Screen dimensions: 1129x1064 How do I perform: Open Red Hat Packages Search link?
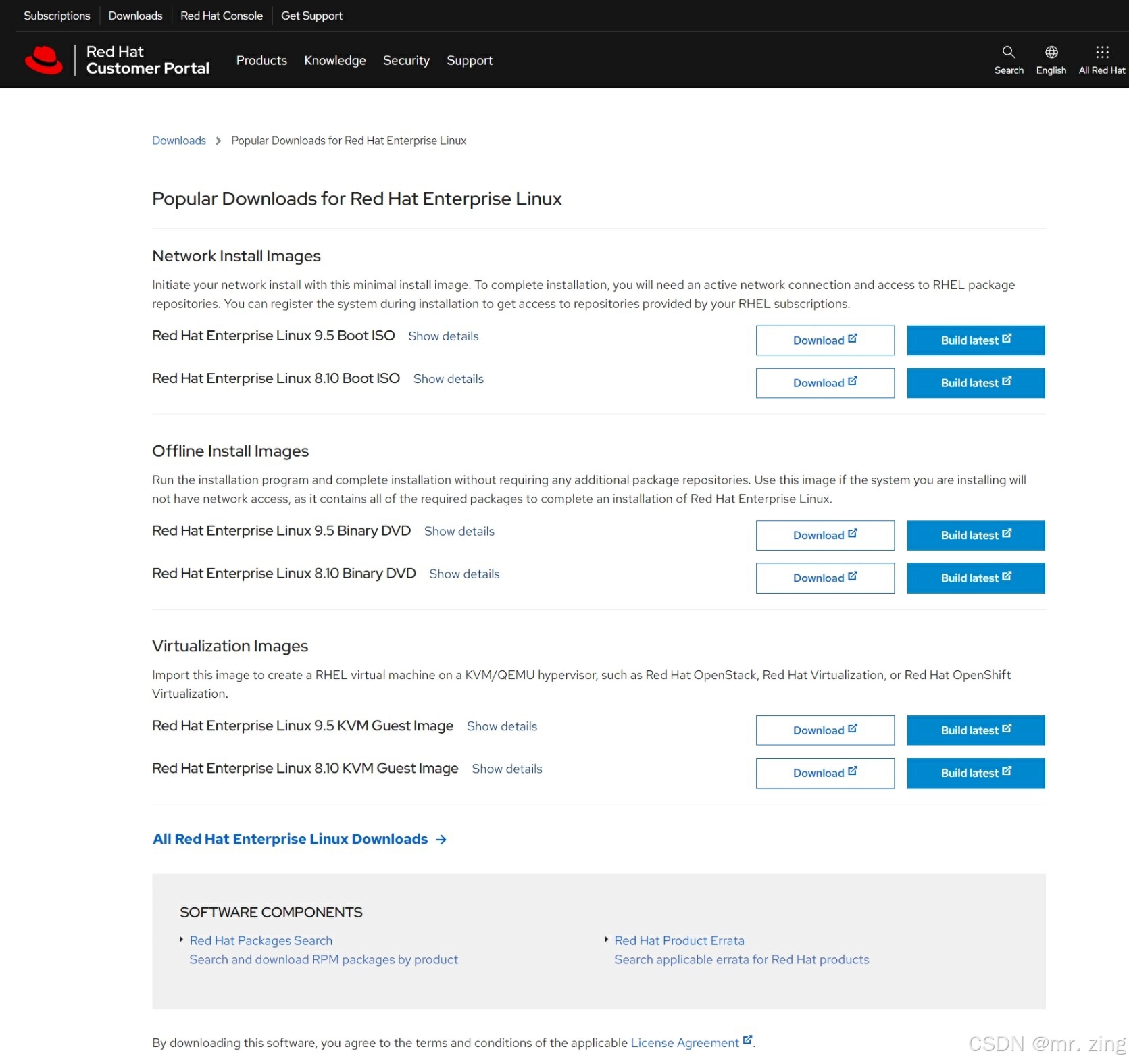[x=261, y=940]
